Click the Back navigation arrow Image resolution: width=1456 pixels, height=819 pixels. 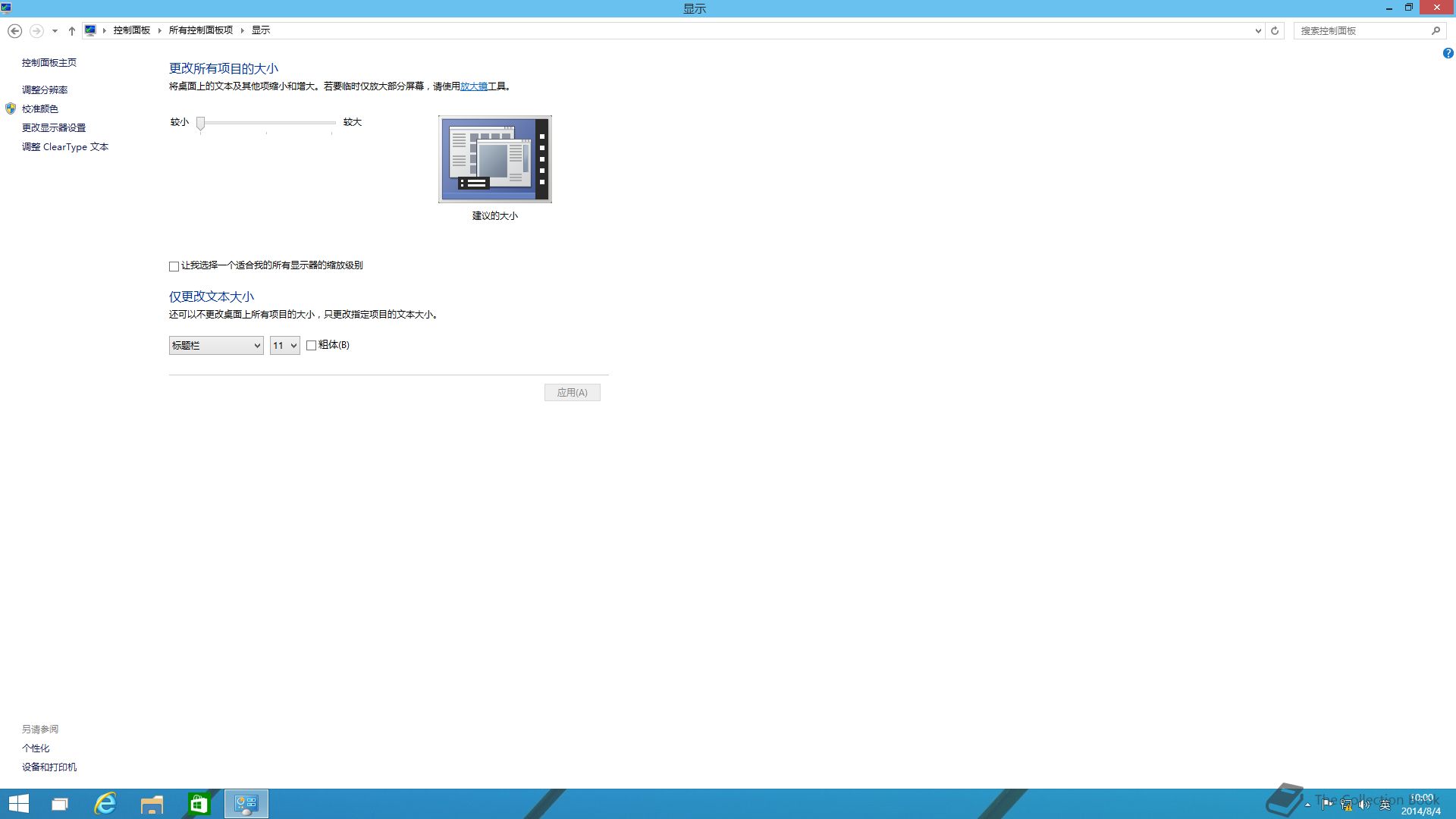tap(14, 31)
